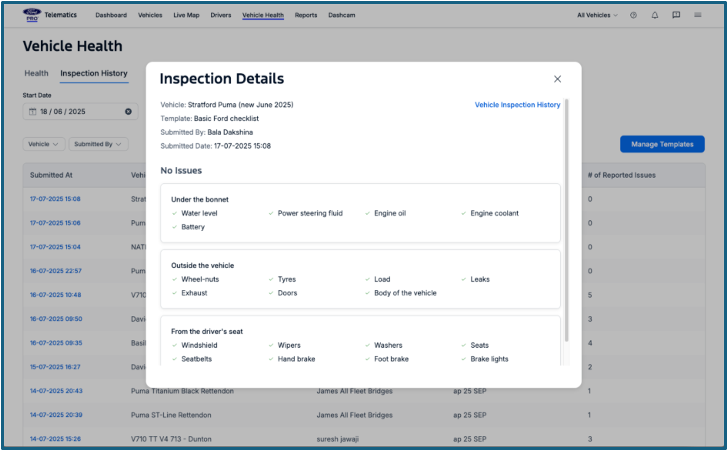Select Vehicle Health in top navigation
The width and height of the screenshot is (728, 450).
(x=263, y=15)
